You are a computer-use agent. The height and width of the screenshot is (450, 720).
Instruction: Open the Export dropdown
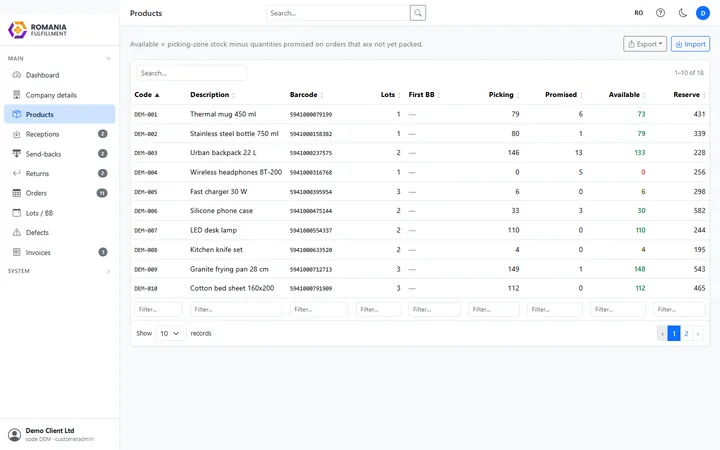pyautogui.click(x=645, y=44)
